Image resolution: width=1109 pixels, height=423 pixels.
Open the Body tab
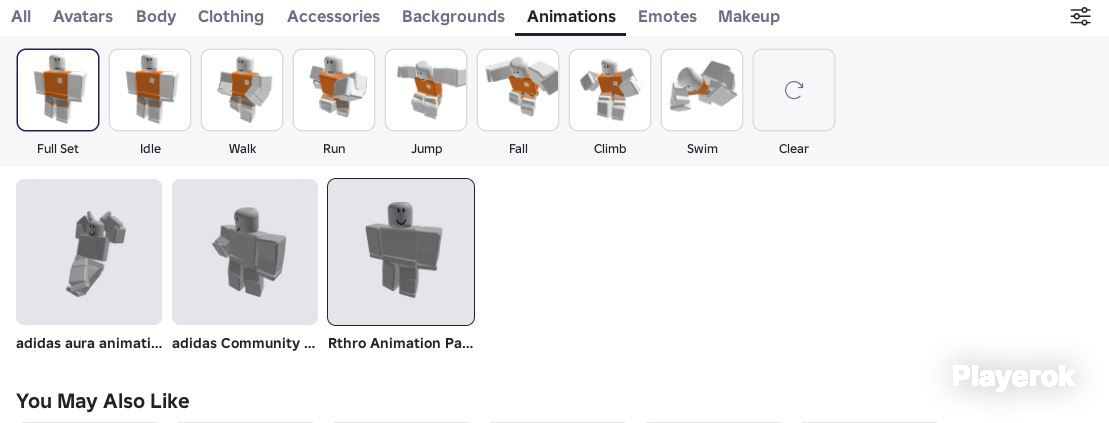click(156, 16)
